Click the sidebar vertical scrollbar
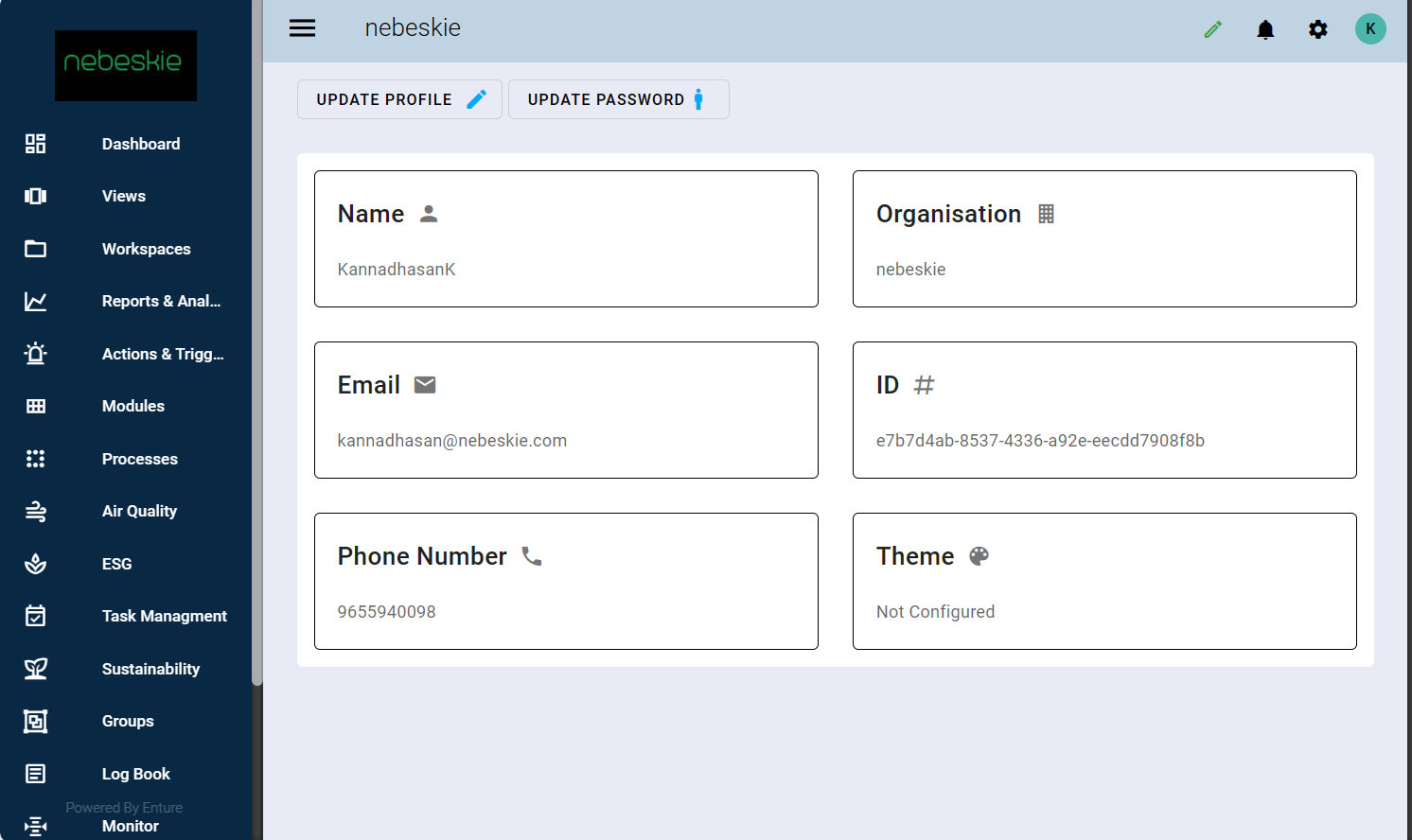This screenshot has height=840, width=1412. [256, 378]
